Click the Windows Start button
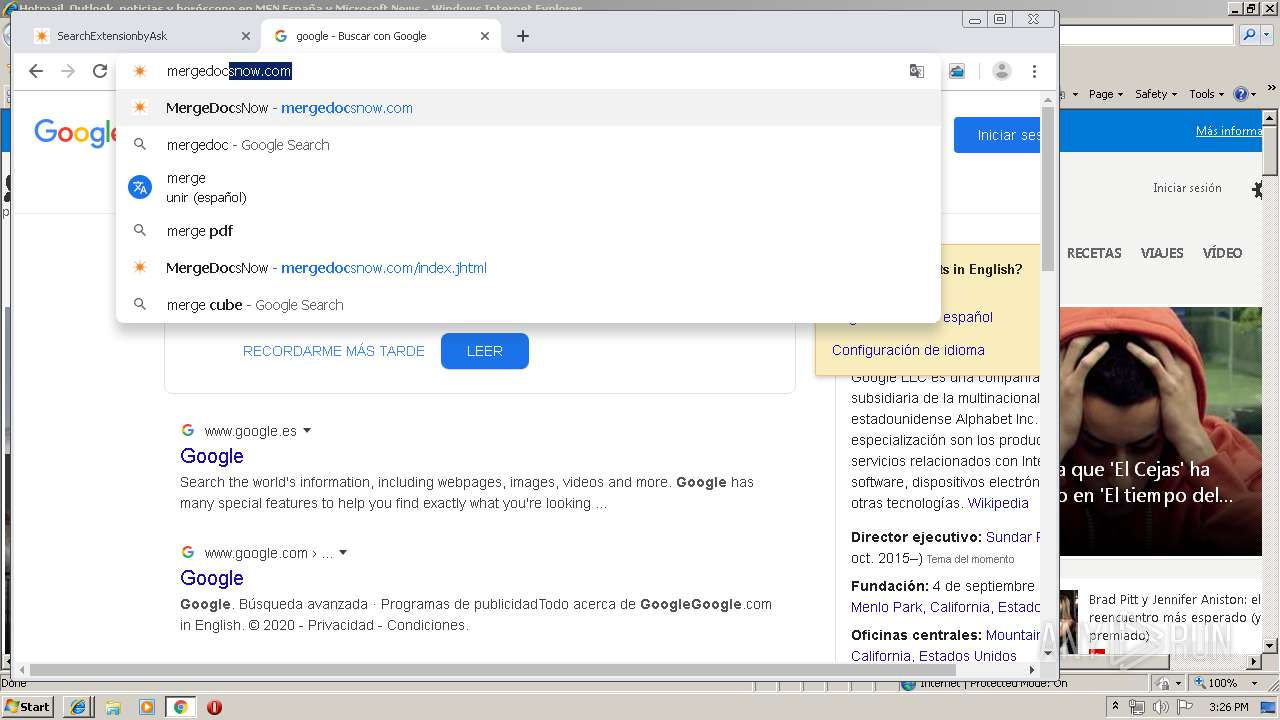 [x=28, y=706]
